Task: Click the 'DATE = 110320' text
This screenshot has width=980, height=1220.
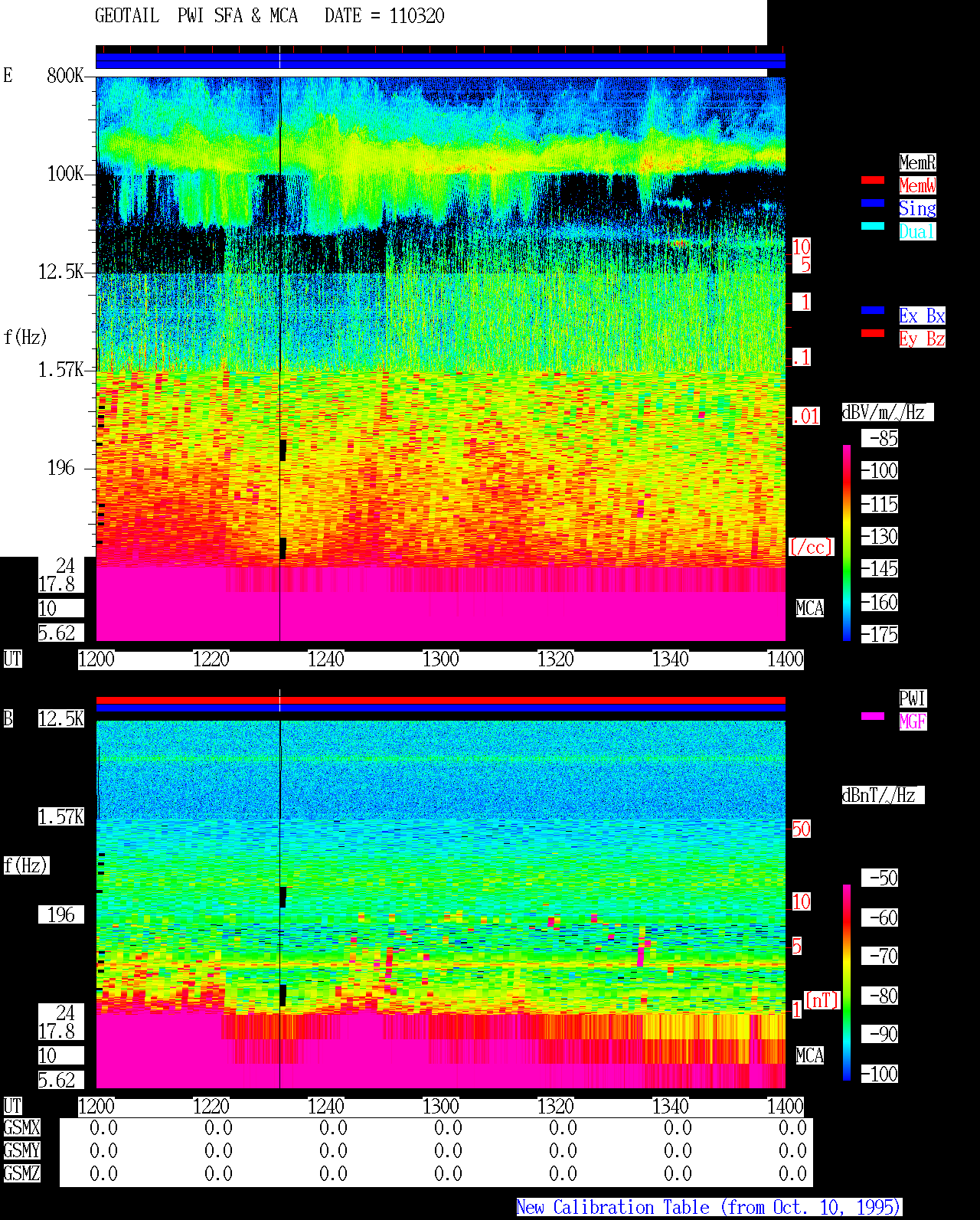Action: pos(384,16)
